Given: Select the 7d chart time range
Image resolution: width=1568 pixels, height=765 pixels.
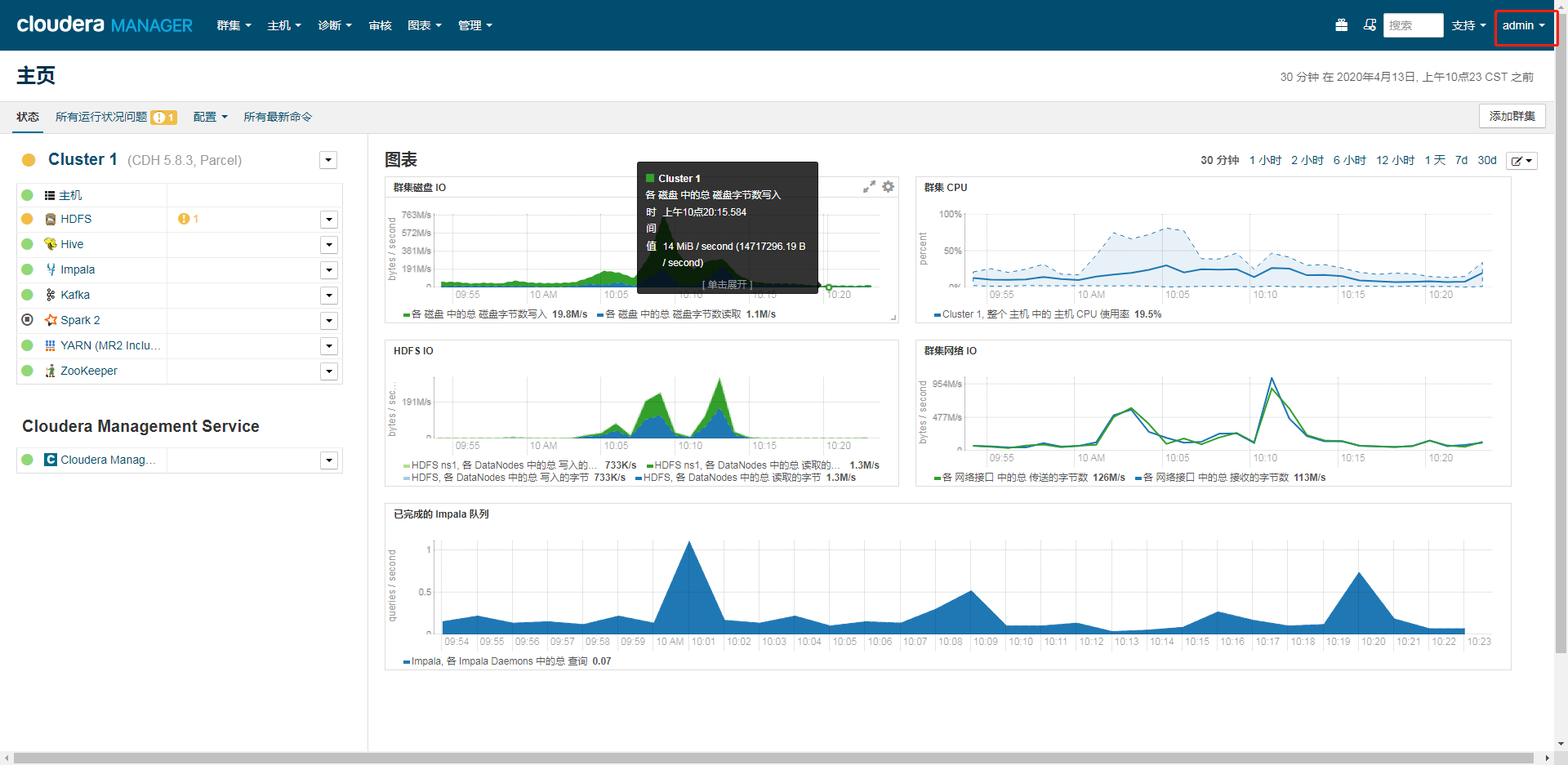Looking at the screenshot, I should coord(1461,160).
